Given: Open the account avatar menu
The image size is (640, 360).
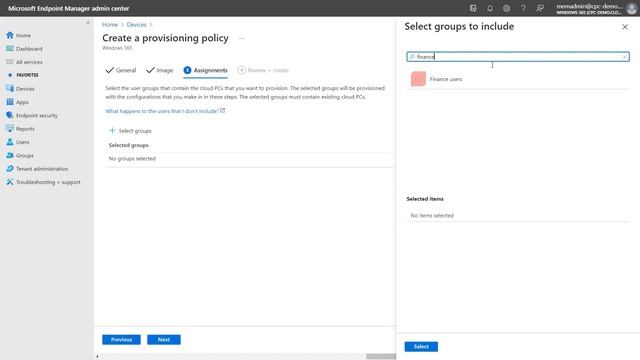Looking at the screenshot, I should coord(631,9).
